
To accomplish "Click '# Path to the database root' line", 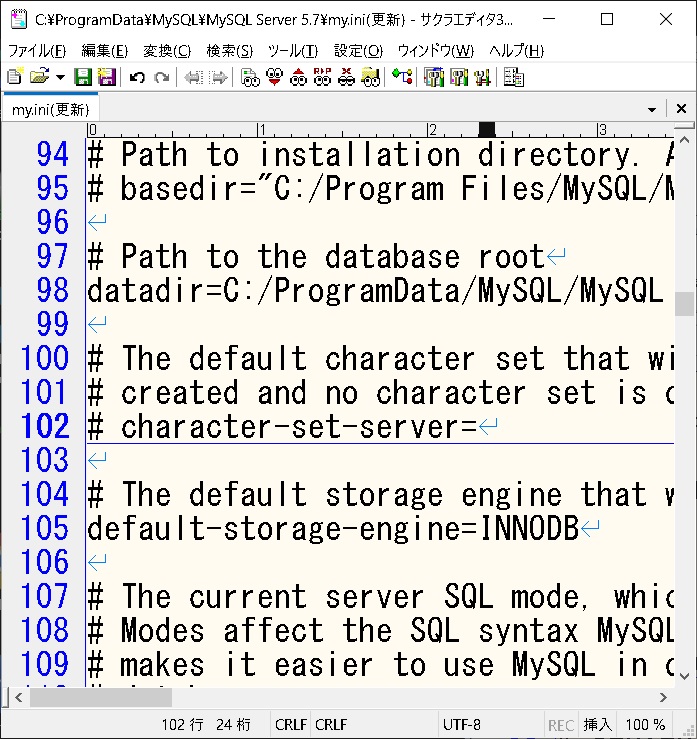I will coord(316,257).
